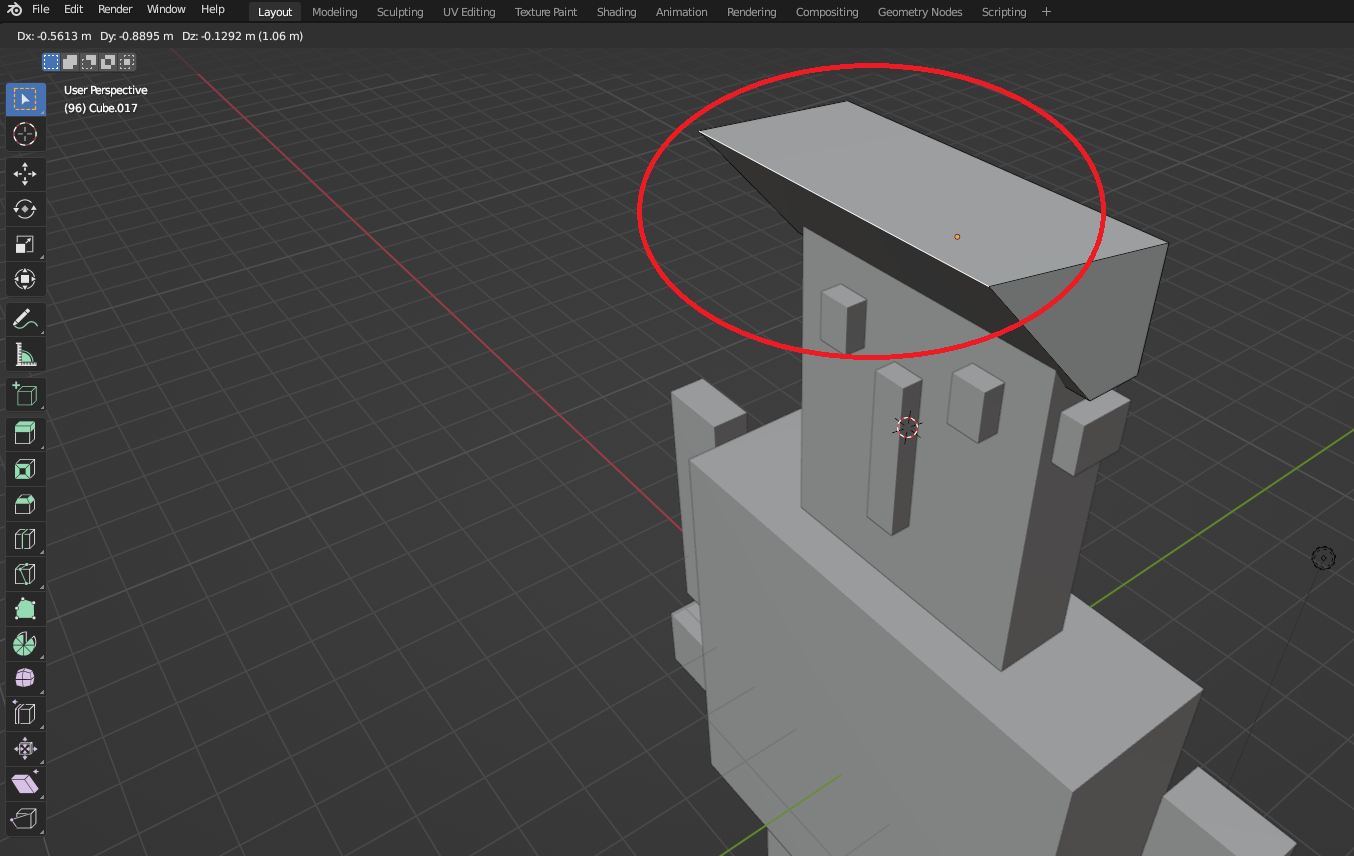The height and width of the screenshot is (856, 1354).
Task: Add a new workspace with plus button
Action: [x=1047, y=12]
